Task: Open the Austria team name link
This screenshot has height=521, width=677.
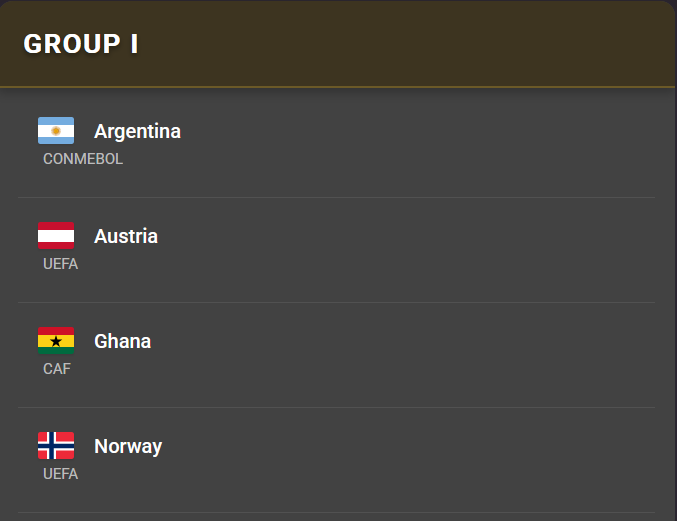Action: point(126,236)
